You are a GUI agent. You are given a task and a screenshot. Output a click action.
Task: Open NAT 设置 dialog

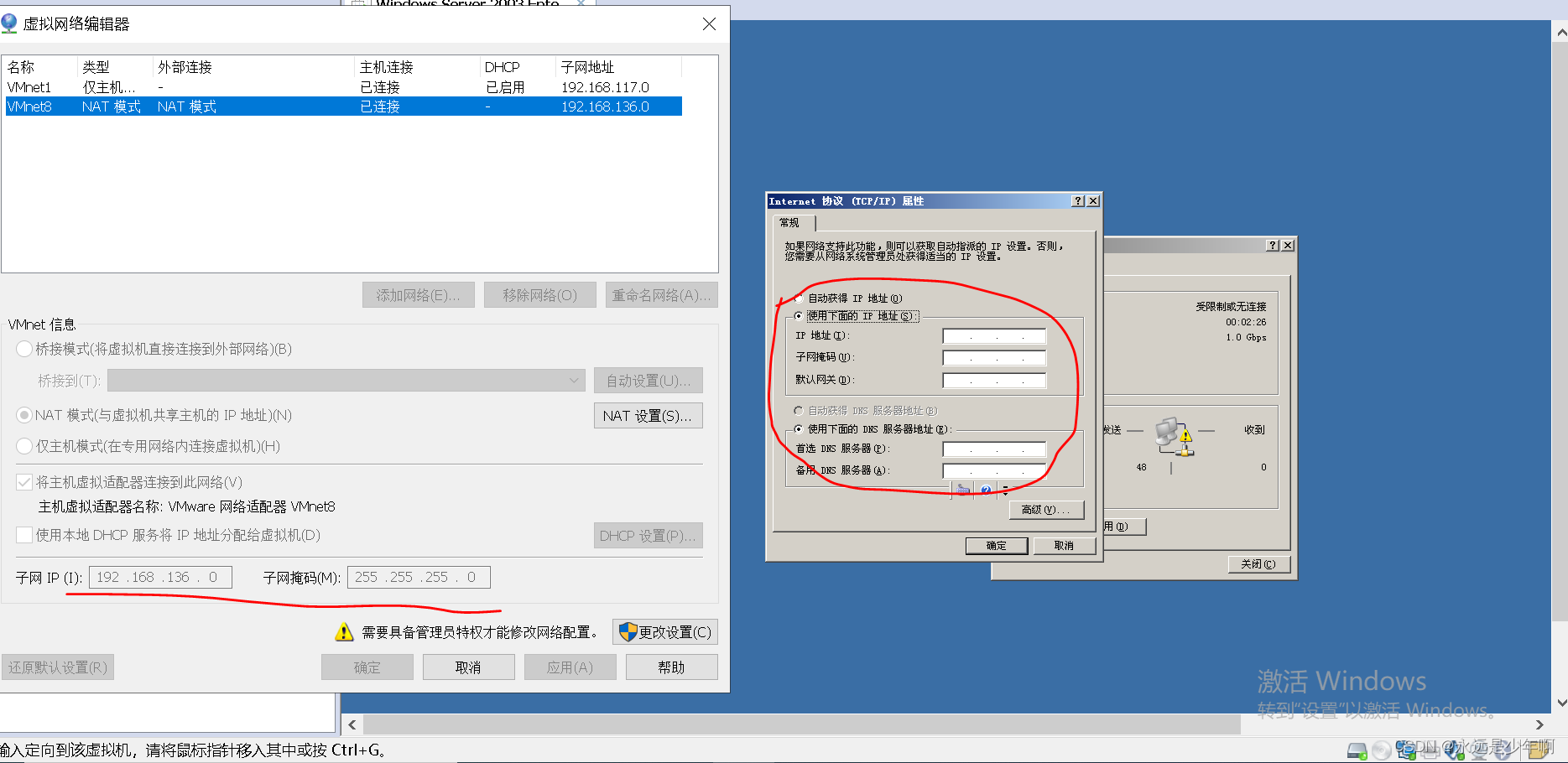[x=648, y=416]
